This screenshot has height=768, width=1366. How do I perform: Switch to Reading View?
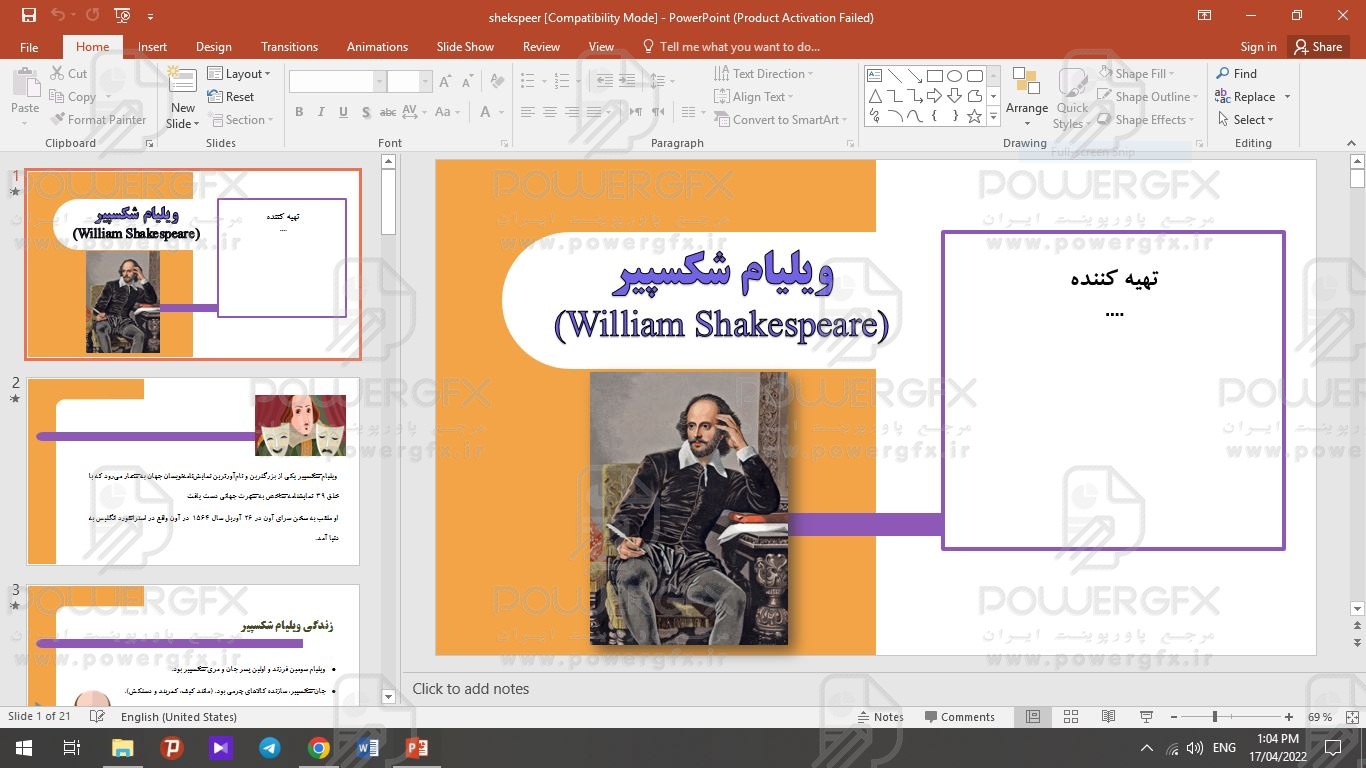1108,717
